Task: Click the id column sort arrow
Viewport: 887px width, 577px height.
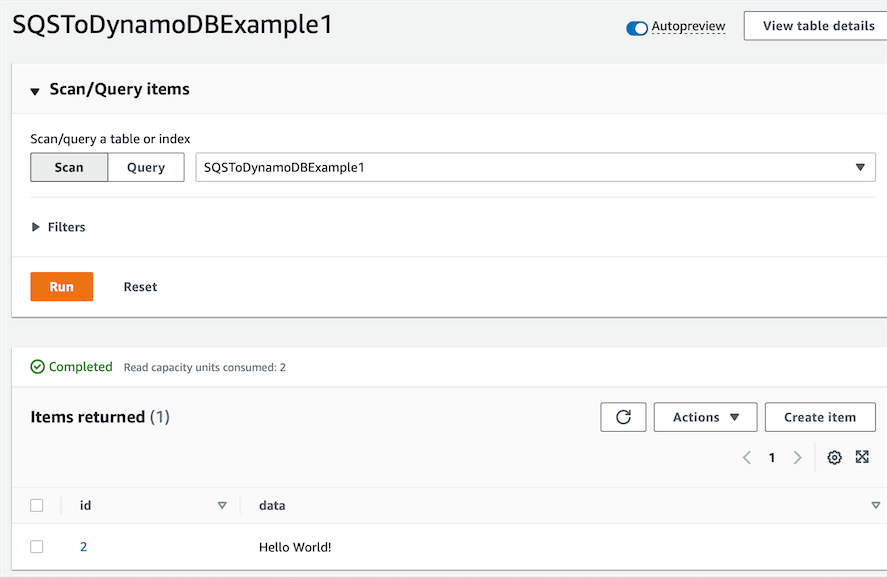Action: [x=222, y=505]
